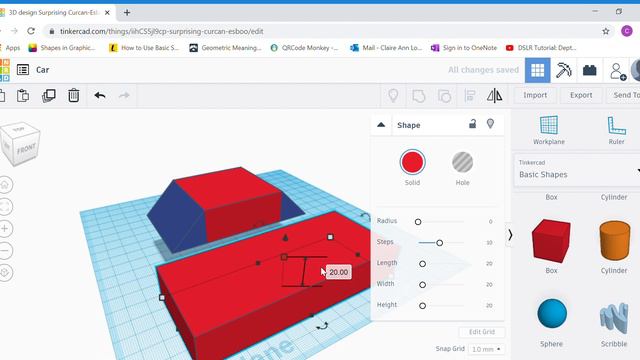Screen dimensions: 640x360
Task: Pick the blue Sphere shape
Action: (x=552, y=313)
